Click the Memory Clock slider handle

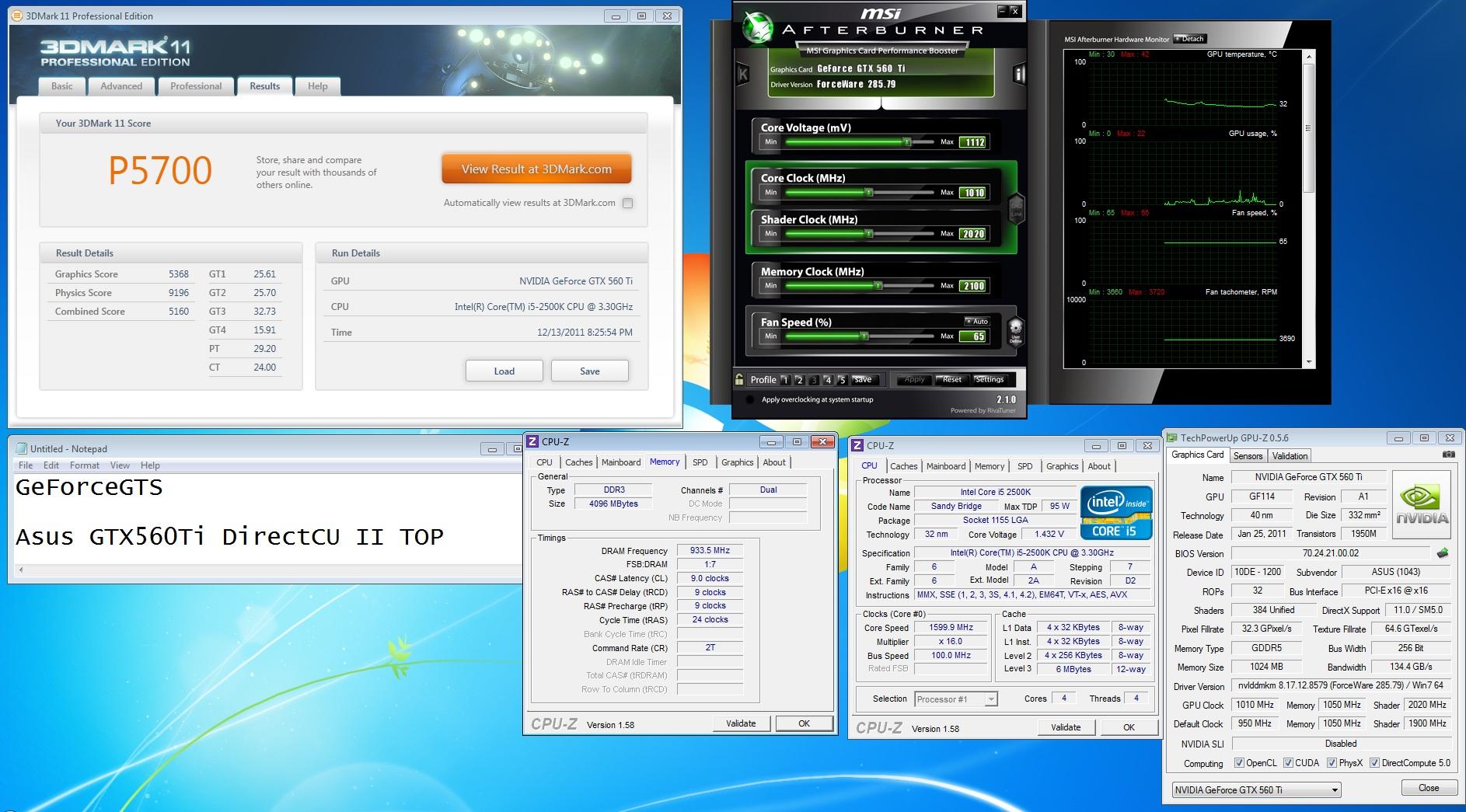pyautogui.click(x=878, y=286)
